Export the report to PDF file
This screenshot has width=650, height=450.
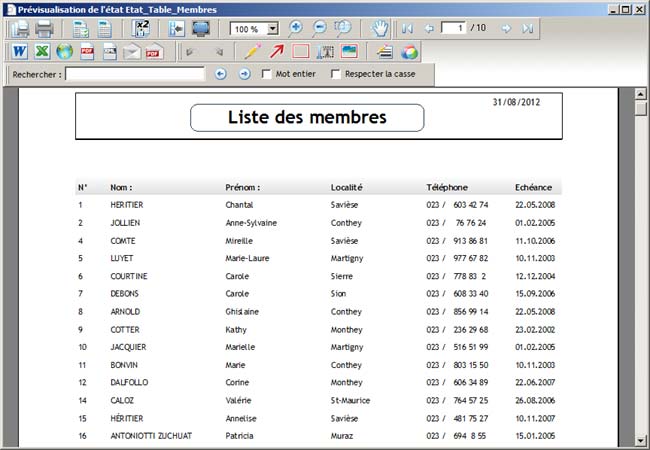coord(87,52)
